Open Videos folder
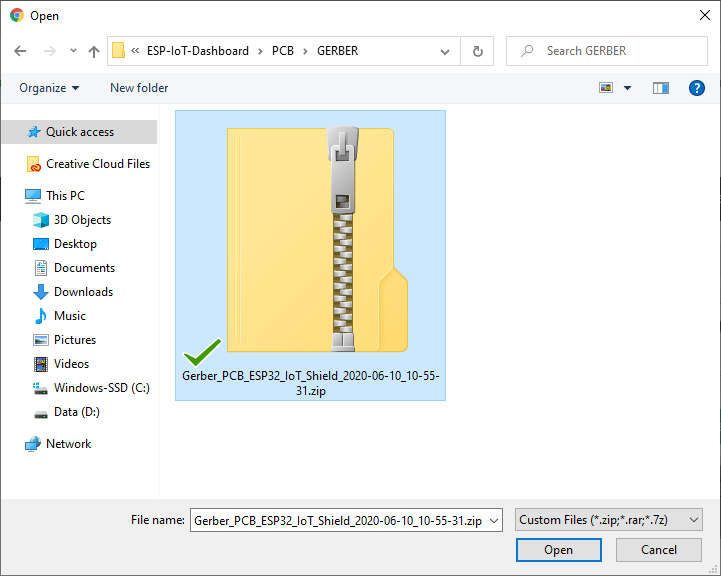 (61, 364)
